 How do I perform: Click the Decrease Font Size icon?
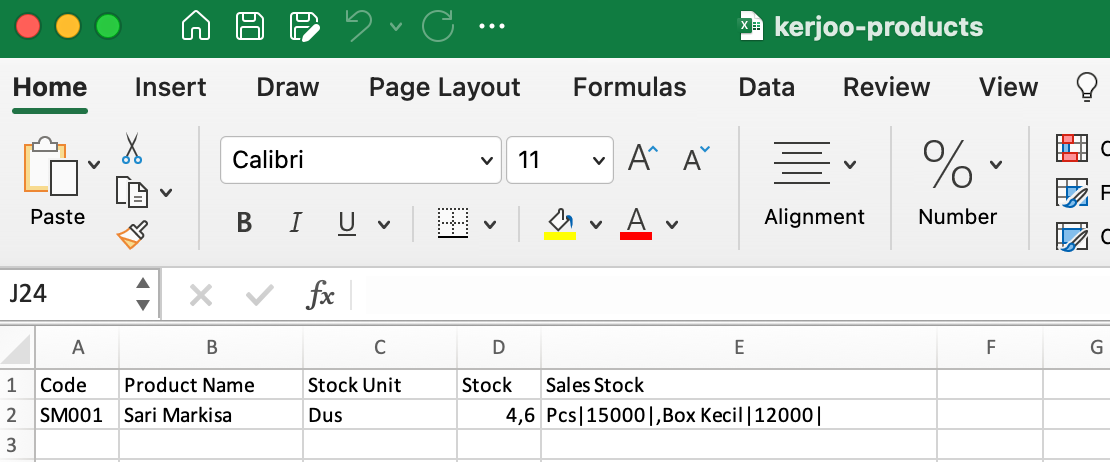[696, 159]
